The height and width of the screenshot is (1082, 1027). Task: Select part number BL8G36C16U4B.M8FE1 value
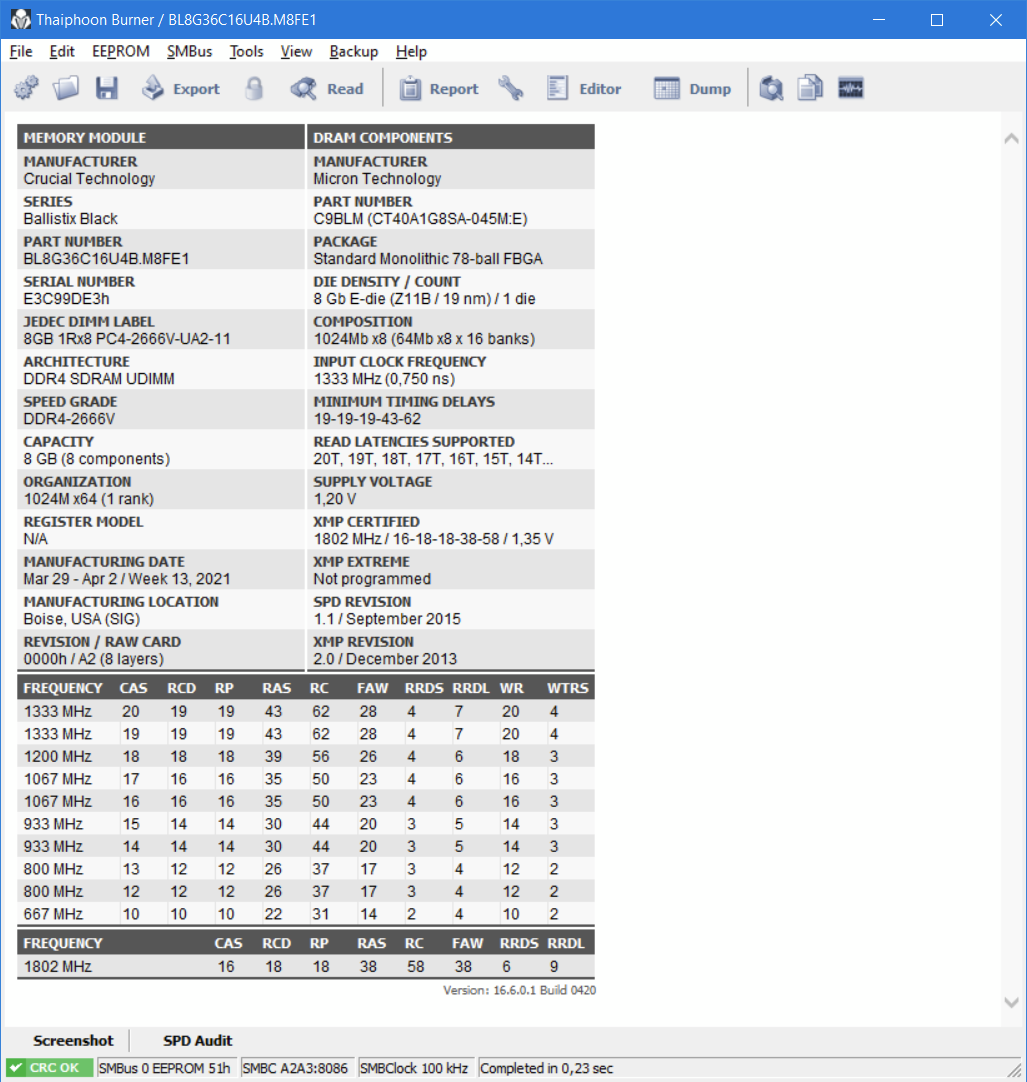pos(106,259)
